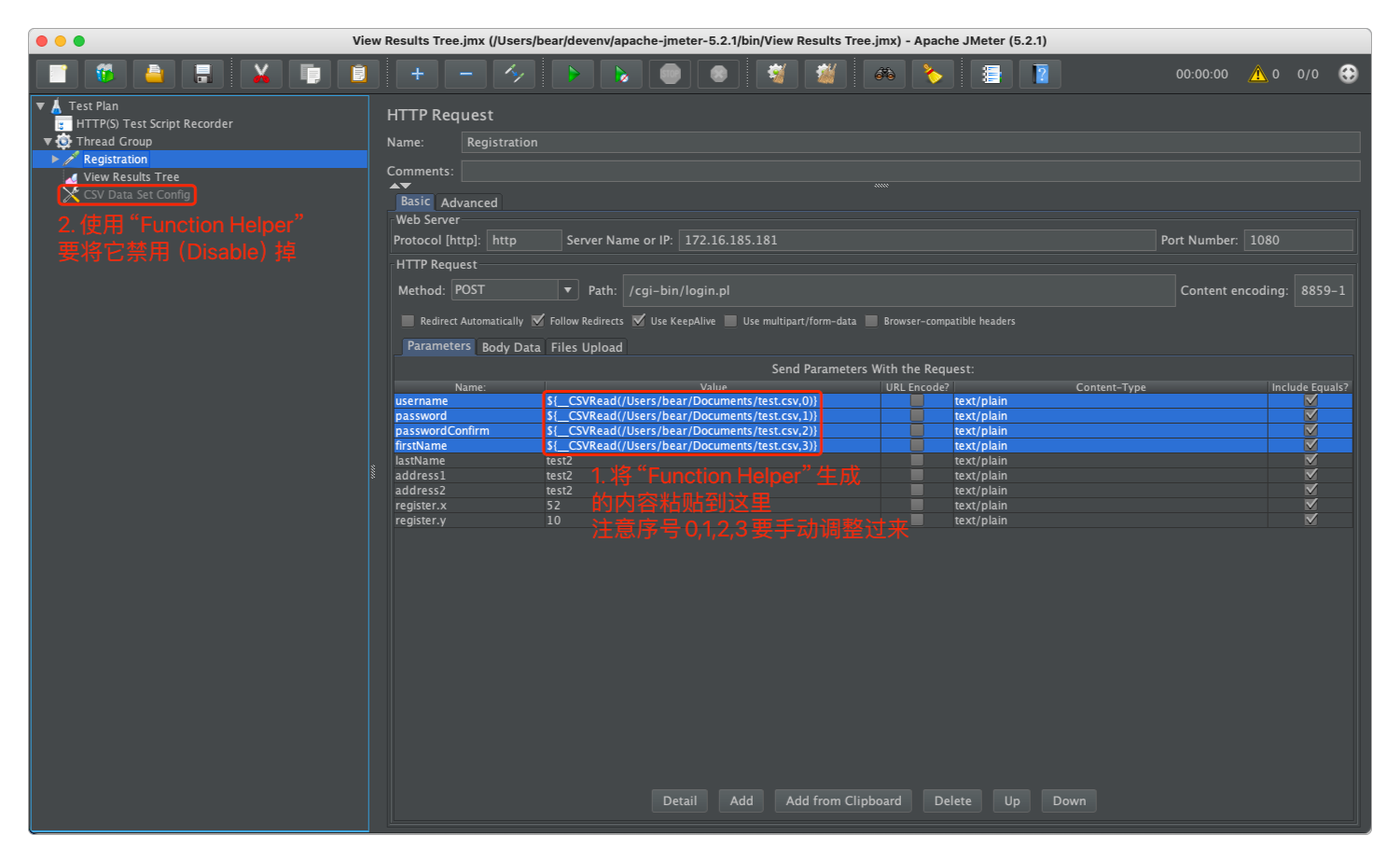
Task: Start the test with green play icon
Action: [573, 74]
